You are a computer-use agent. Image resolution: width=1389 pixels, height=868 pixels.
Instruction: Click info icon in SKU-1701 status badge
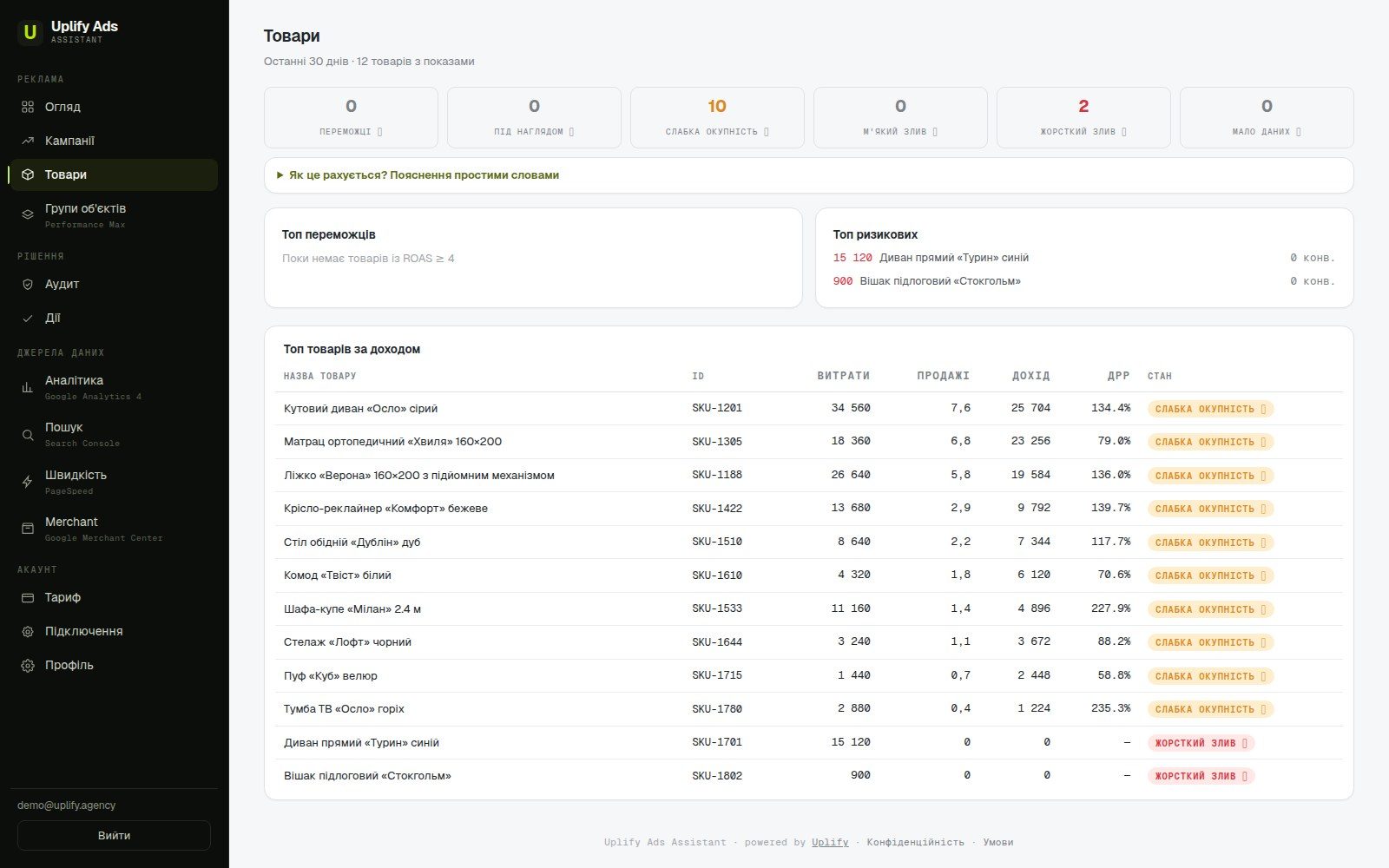[1245, 743]
